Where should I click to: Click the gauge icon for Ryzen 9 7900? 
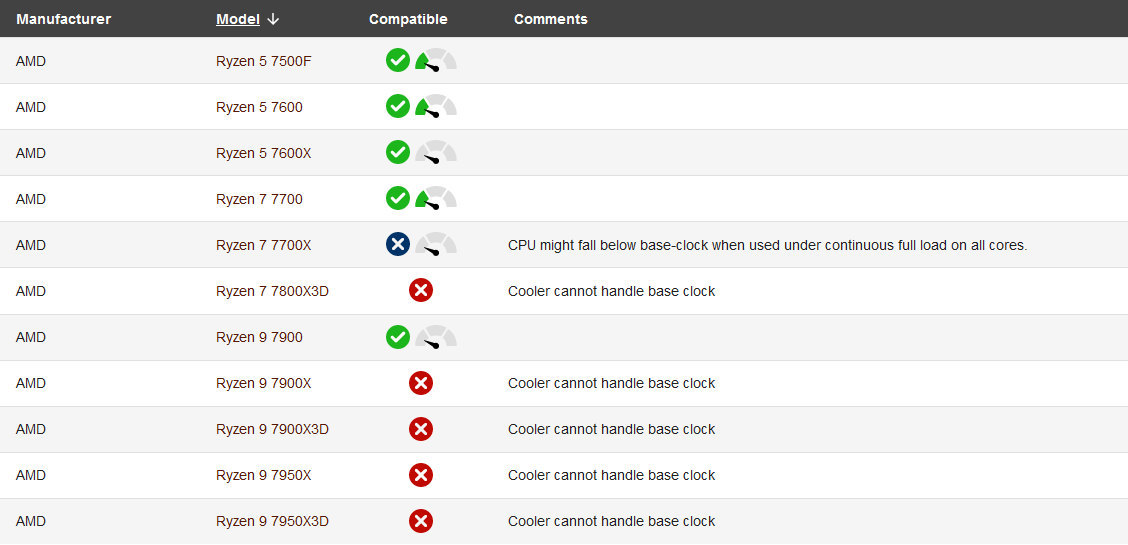point(436,336)
